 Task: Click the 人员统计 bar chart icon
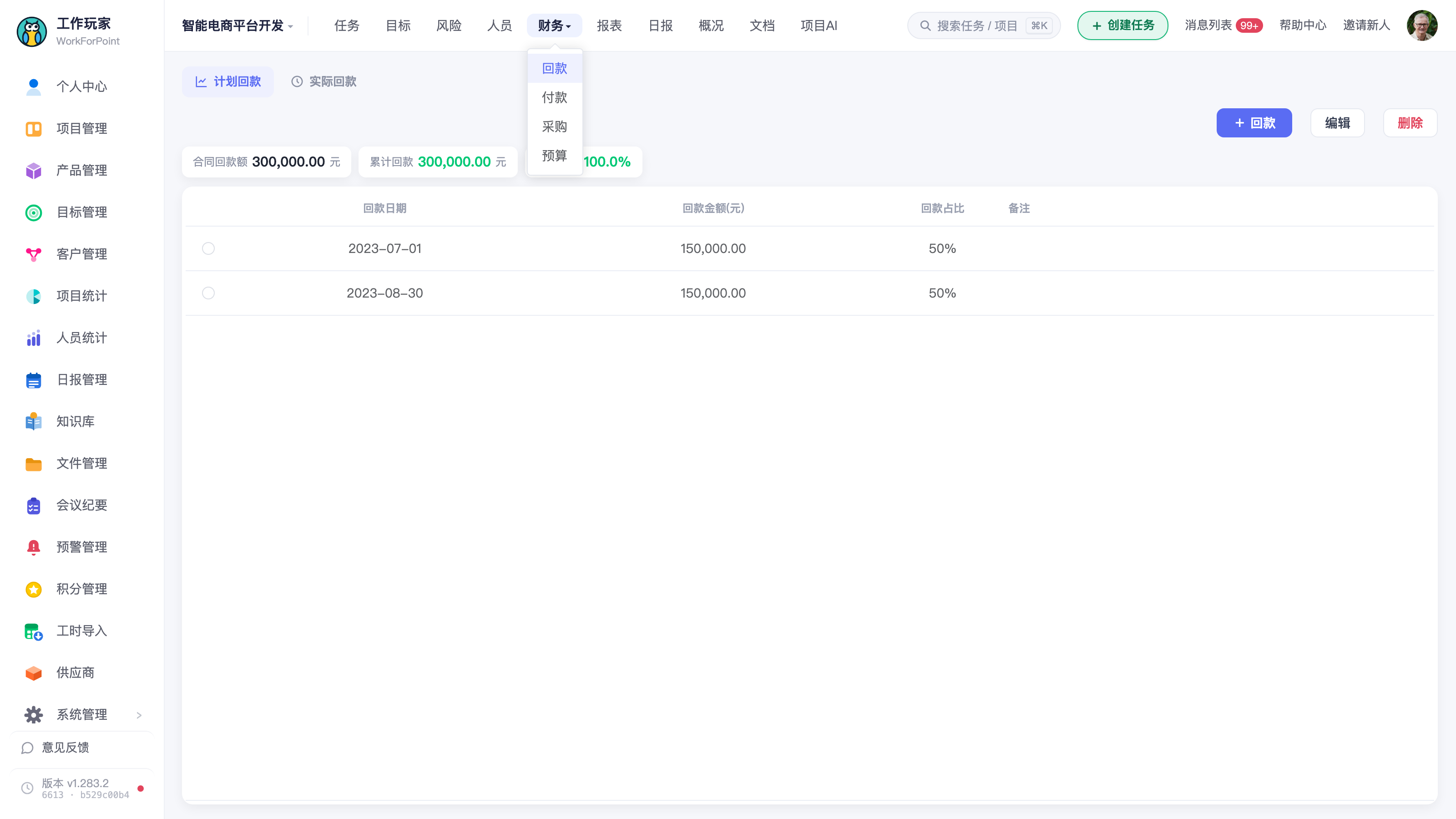tap(33, 338)
